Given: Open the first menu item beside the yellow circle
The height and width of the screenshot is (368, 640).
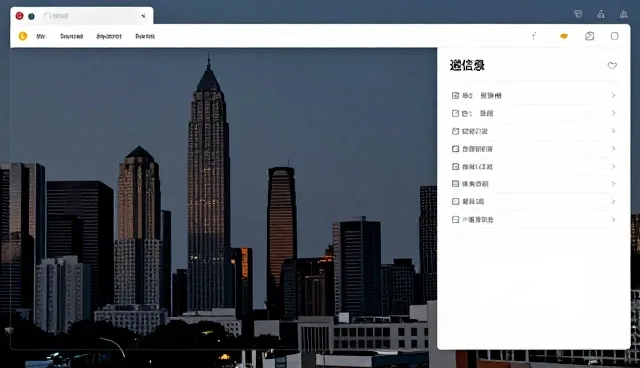Looking at the screenshot, I should tap(41, 36).
